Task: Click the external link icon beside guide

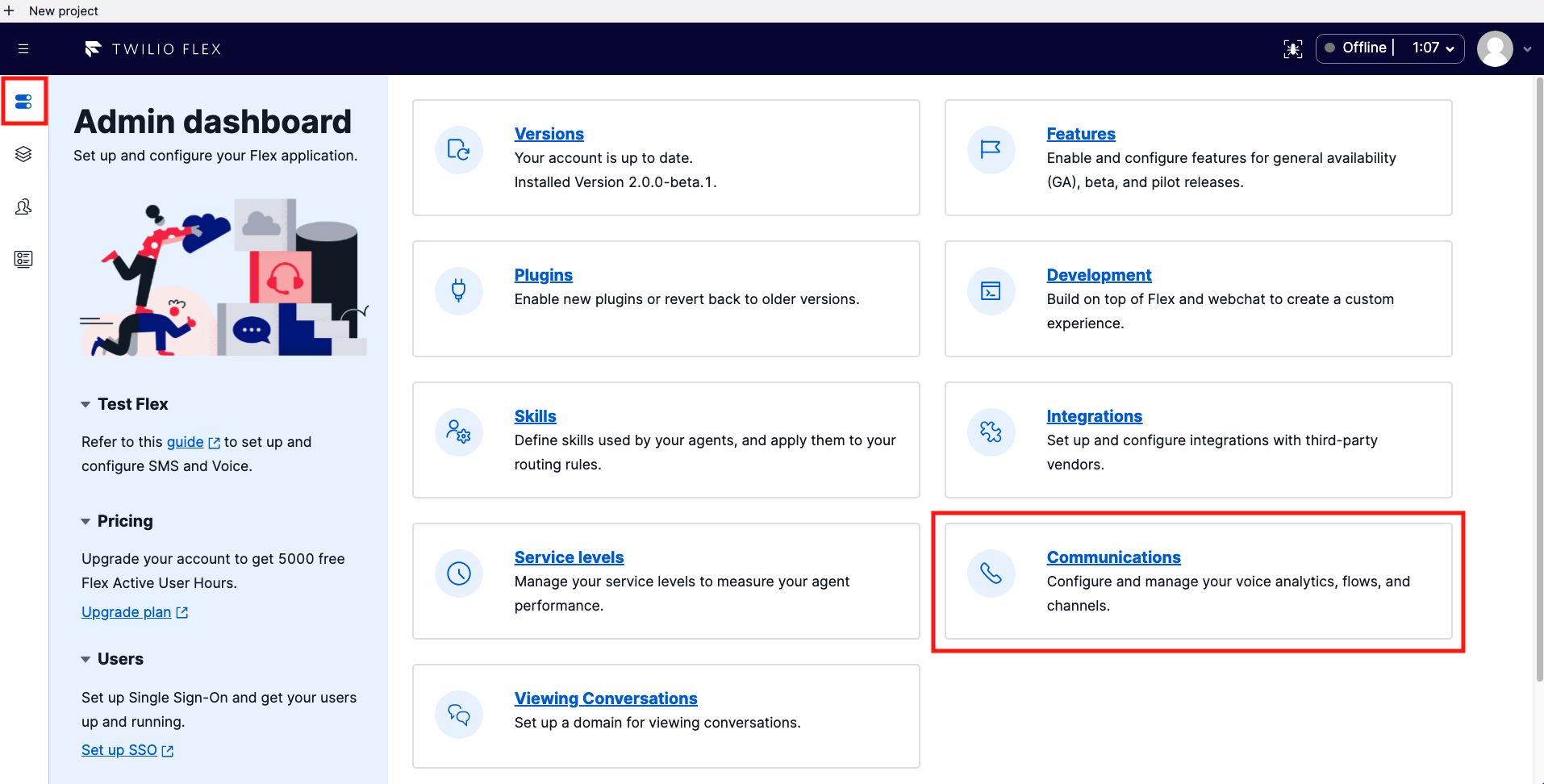Action: 215,443
